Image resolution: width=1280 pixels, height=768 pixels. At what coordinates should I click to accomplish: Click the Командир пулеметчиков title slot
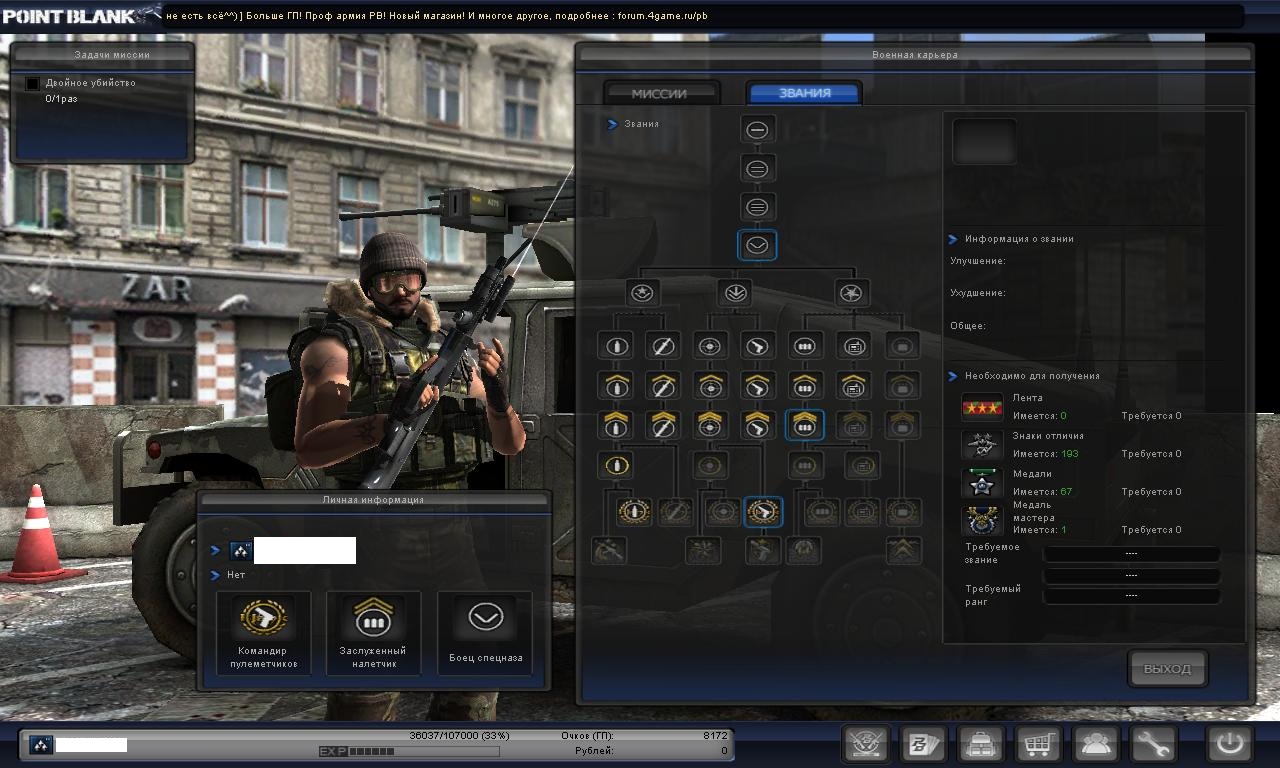pos(263,632)
